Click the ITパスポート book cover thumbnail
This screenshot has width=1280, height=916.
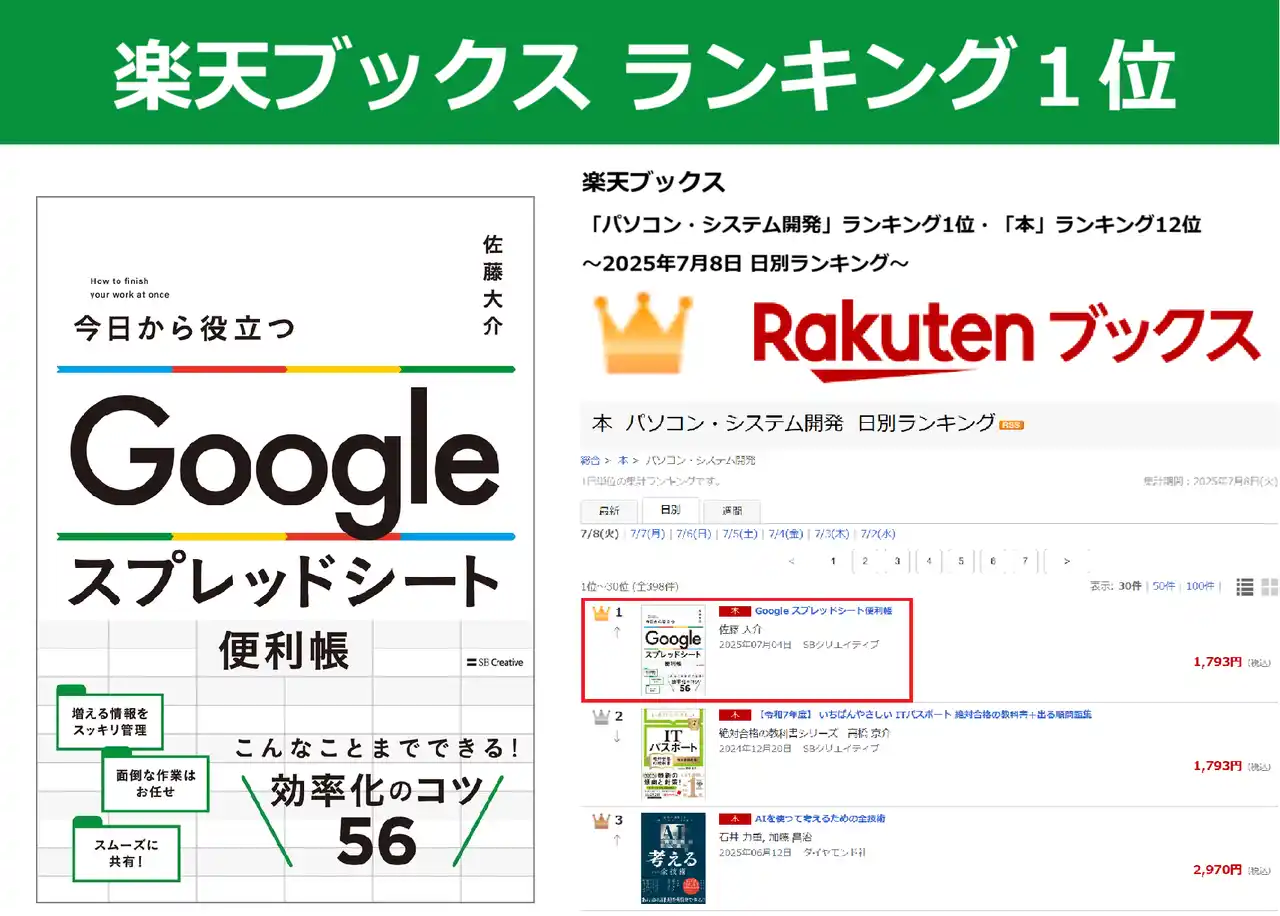[673, 753]
